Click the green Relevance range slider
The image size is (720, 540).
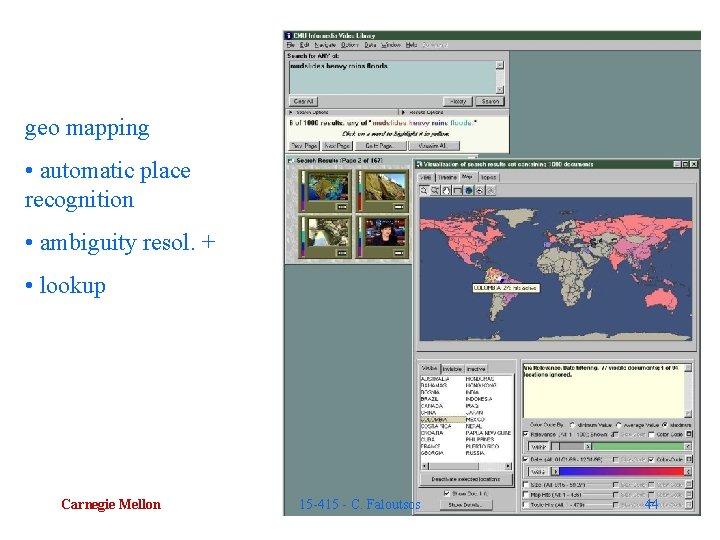tap(638, 446)
